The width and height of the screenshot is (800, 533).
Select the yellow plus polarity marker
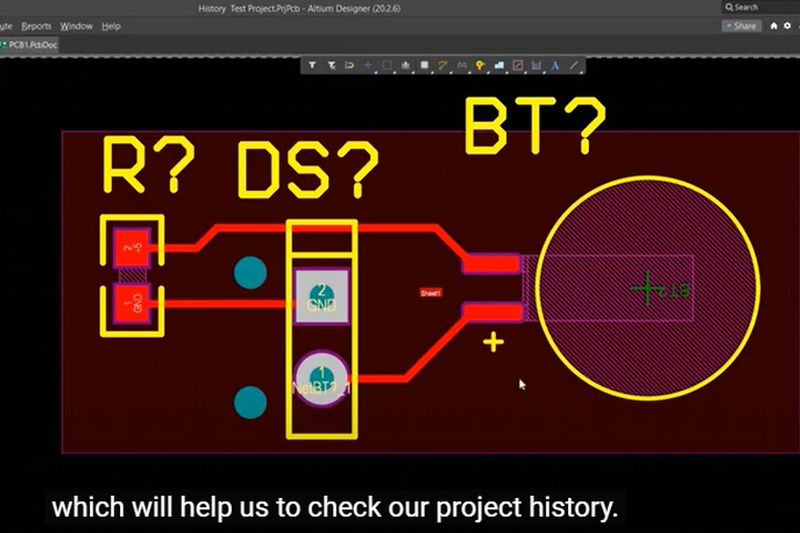point(493,342)
